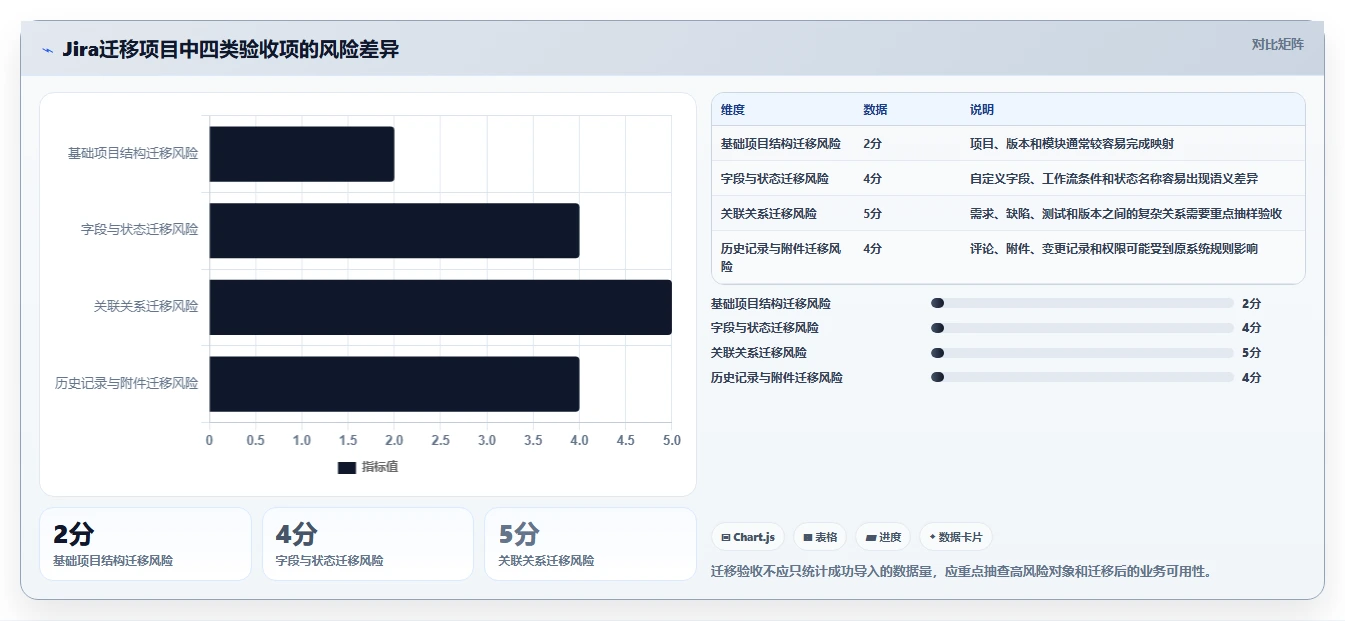Image resolution: width=1345 pixels, height=621 pixels.
Task: Click the card label 字段与状态迁移风险
Action: (x=329, y=561)
